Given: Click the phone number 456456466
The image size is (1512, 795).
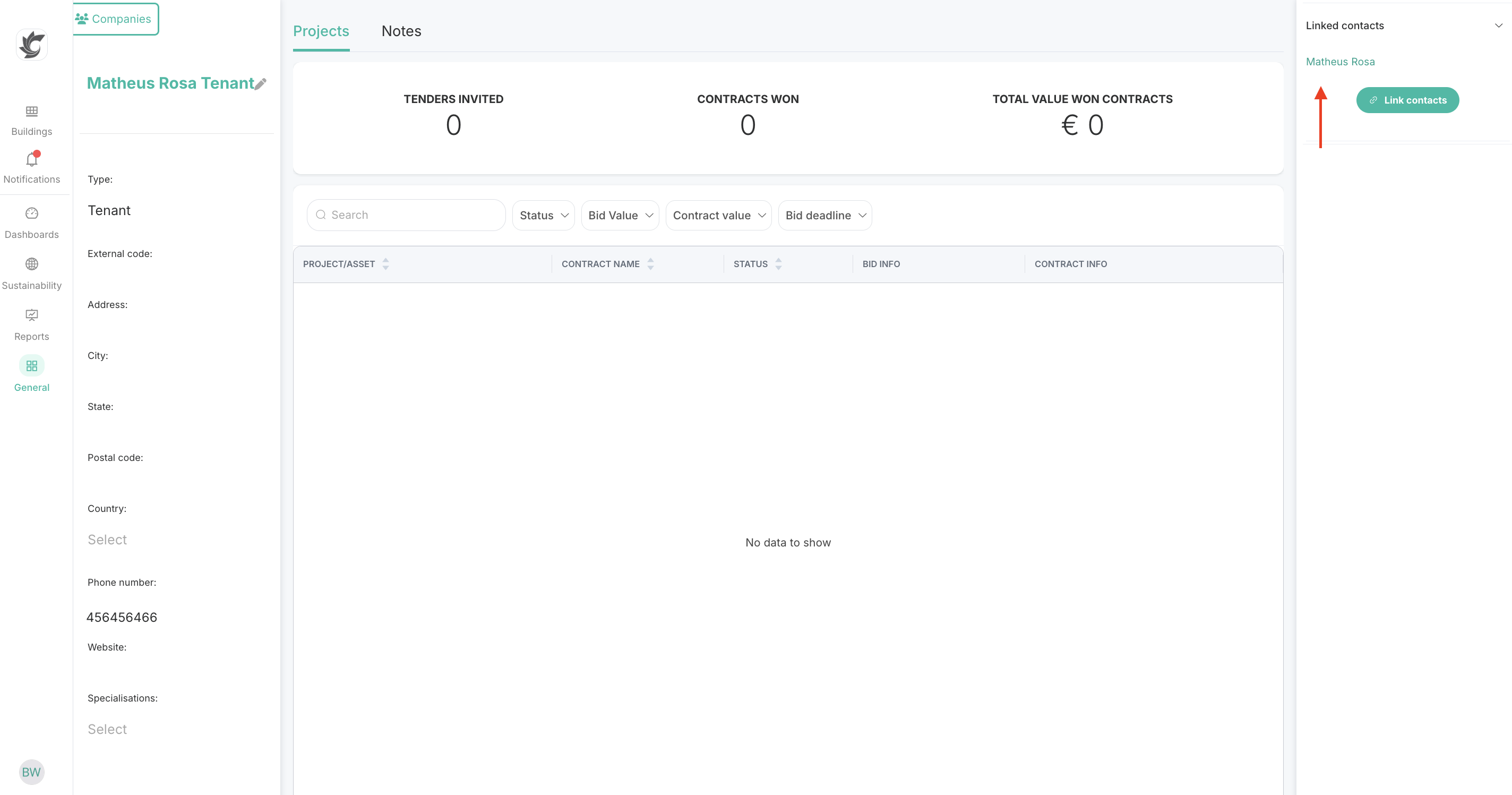Looking at the screenshot, I should click(x=122, y=617).
